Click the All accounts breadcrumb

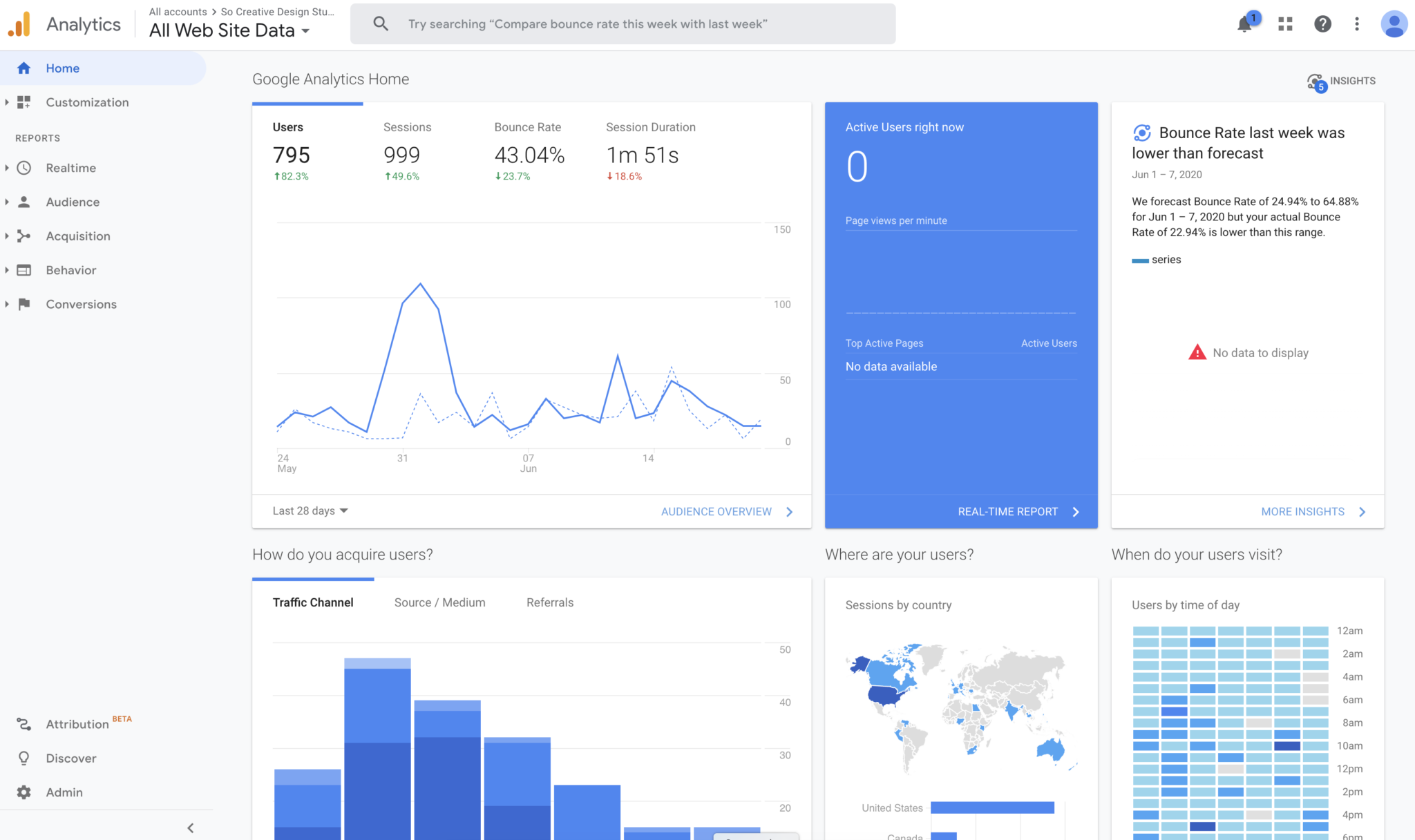178,12
